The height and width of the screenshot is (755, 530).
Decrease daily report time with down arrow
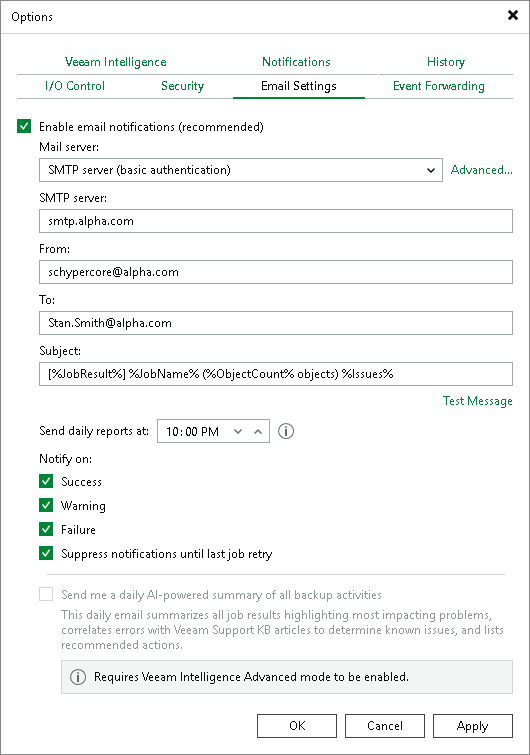coord(238,431)
